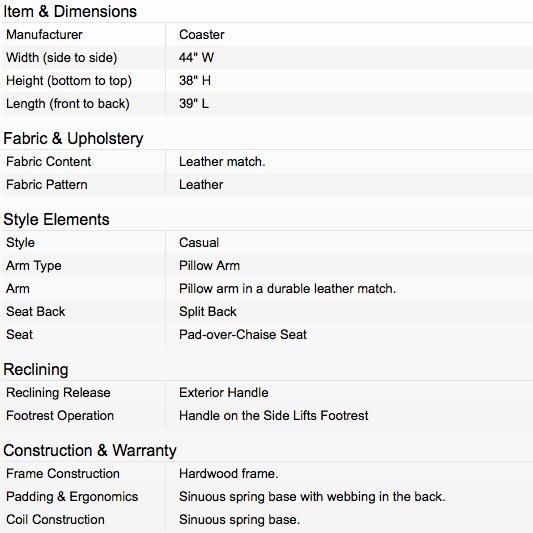This screenshot has width=533, height=533.
Task: Click the Fabric & Upholstery heading
Action: click(73, 139)
